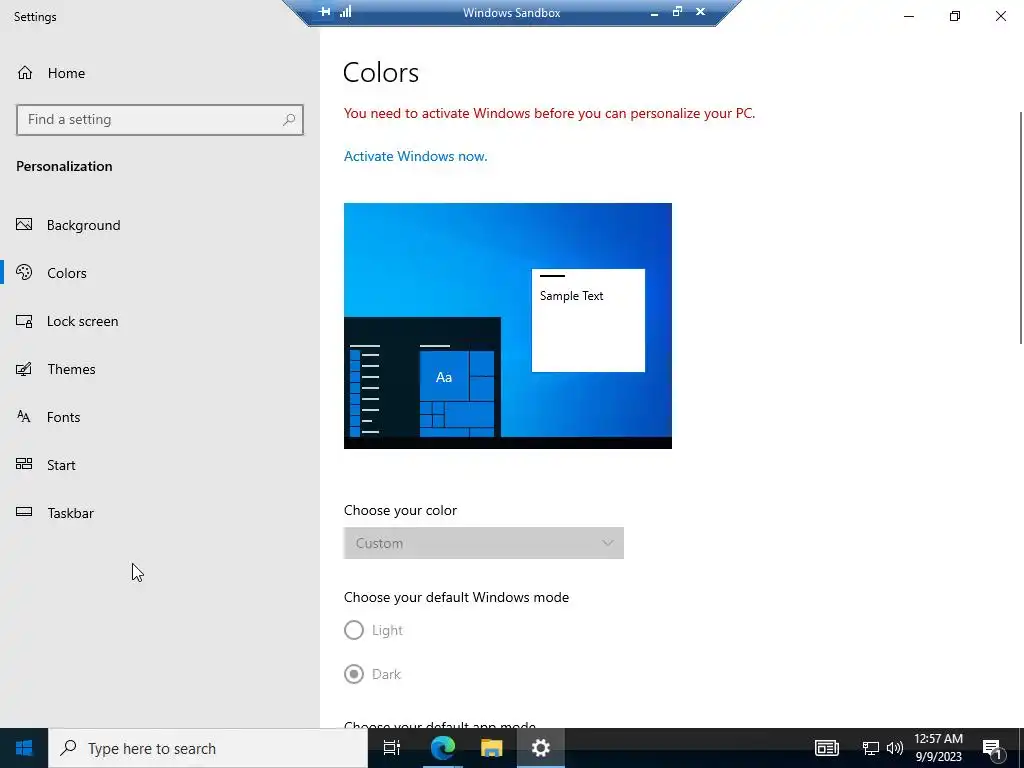Open the Windows Start menu
This screenshot has width=1024, height=768.
[x=24, y=748]
